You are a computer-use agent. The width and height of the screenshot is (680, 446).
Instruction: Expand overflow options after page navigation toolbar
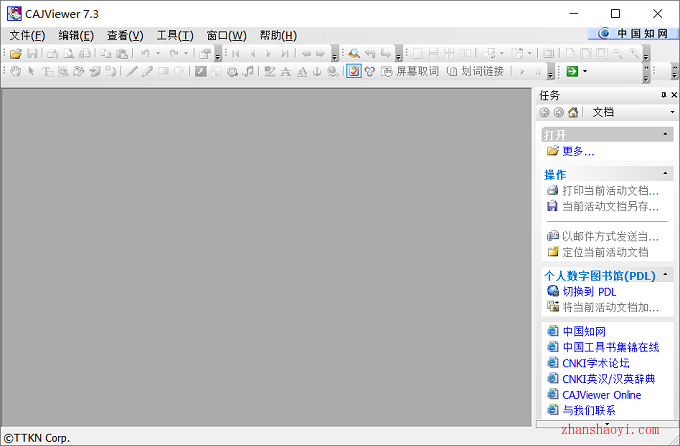point(334,54)
